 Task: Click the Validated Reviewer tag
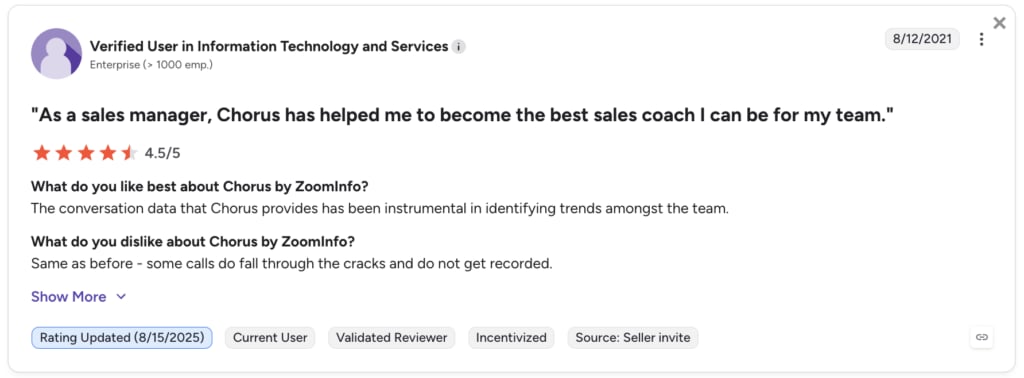pyautogui.click(x=392, y=338)
